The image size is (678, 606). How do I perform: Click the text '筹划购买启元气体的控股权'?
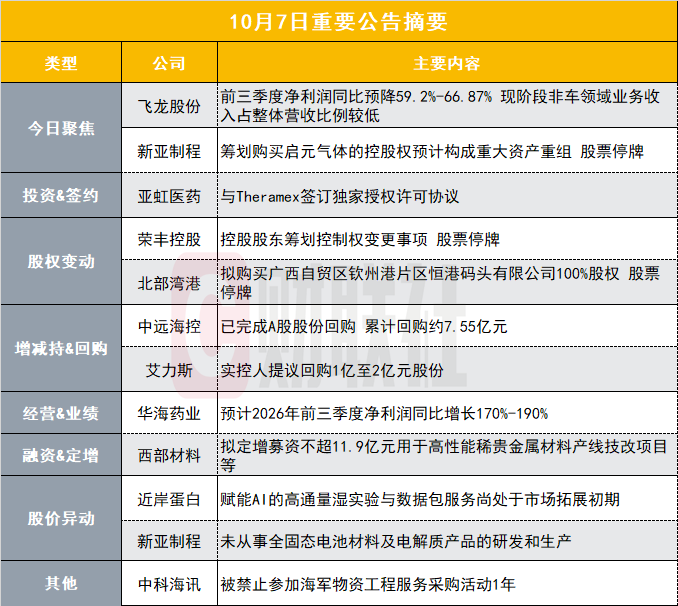point(317,151)
